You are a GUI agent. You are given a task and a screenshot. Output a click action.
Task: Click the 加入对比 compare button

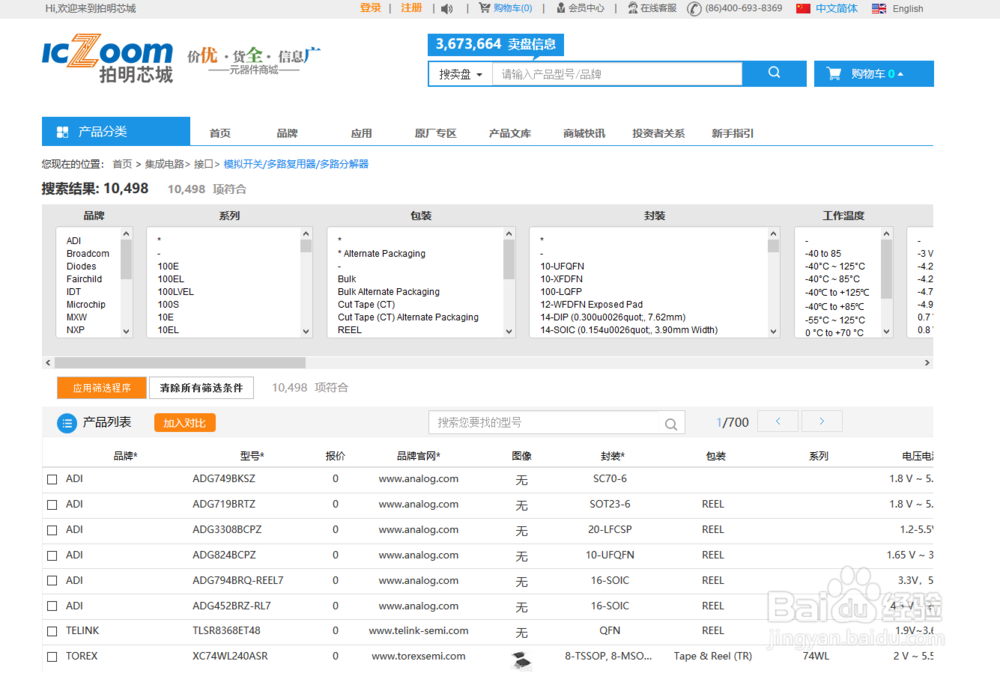click(x=184, y=423)
